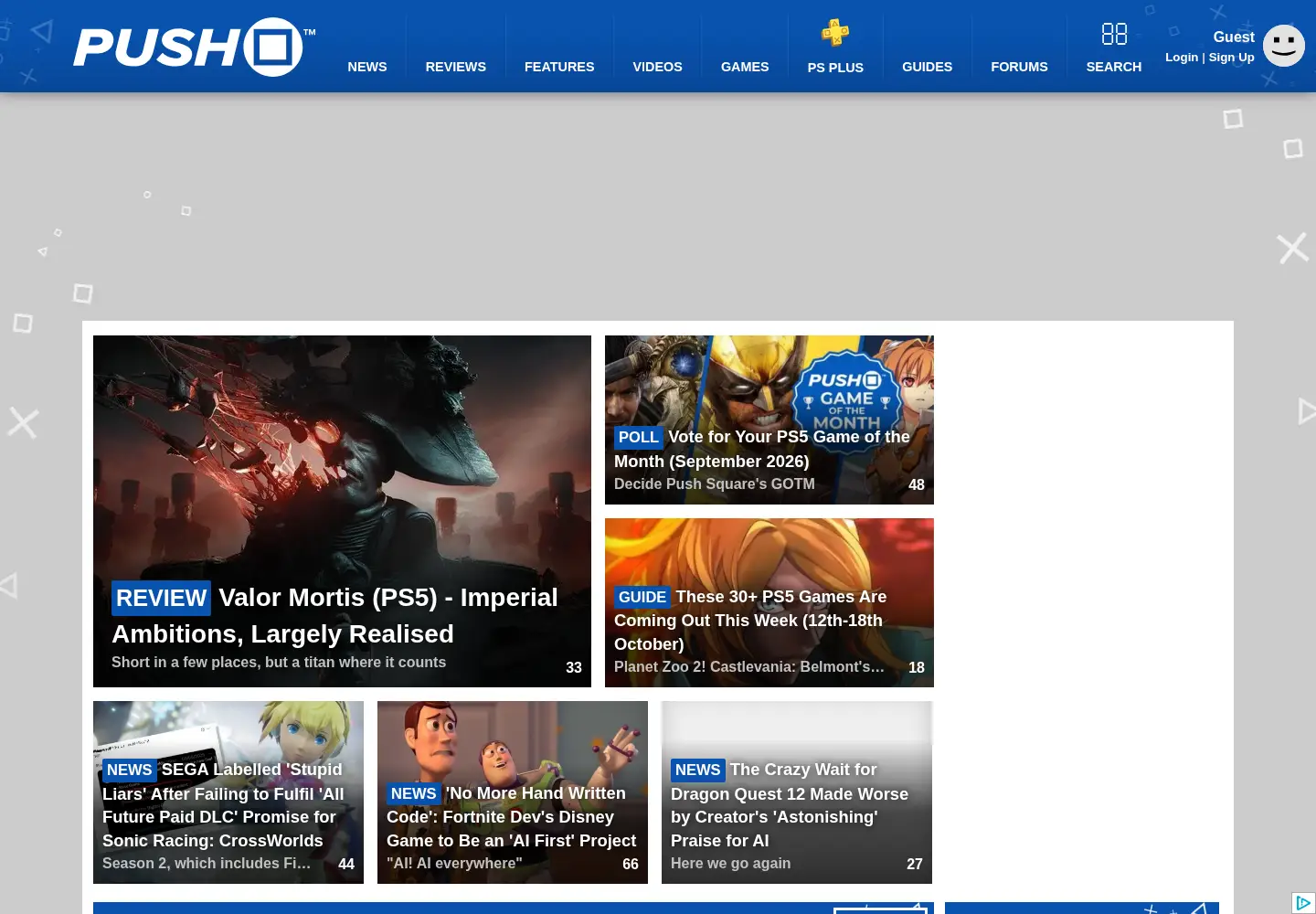View 27 comments on Dragon Quest 12 story

pos(915,865)
